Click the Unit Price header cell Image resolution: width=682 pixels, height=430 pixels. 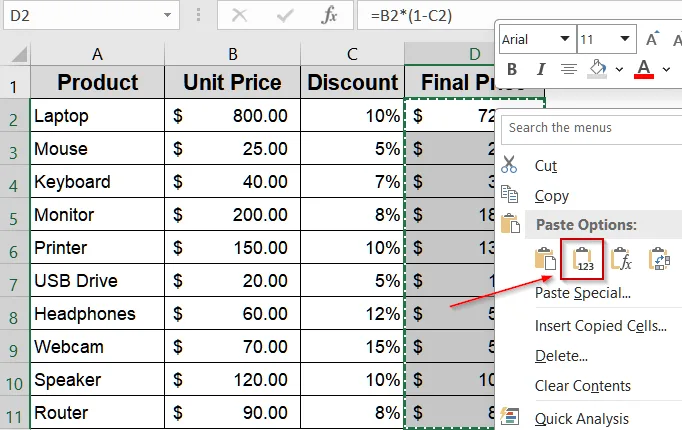coord(233,82)
